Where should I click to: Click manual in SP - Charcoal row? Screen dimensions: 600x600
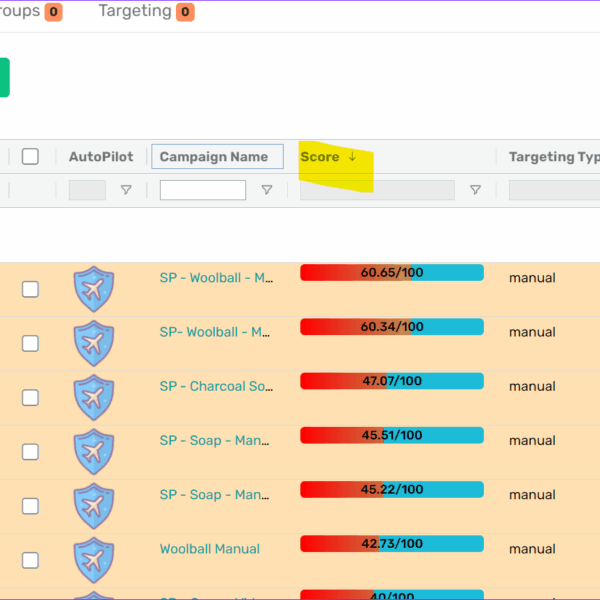(532, 386)
